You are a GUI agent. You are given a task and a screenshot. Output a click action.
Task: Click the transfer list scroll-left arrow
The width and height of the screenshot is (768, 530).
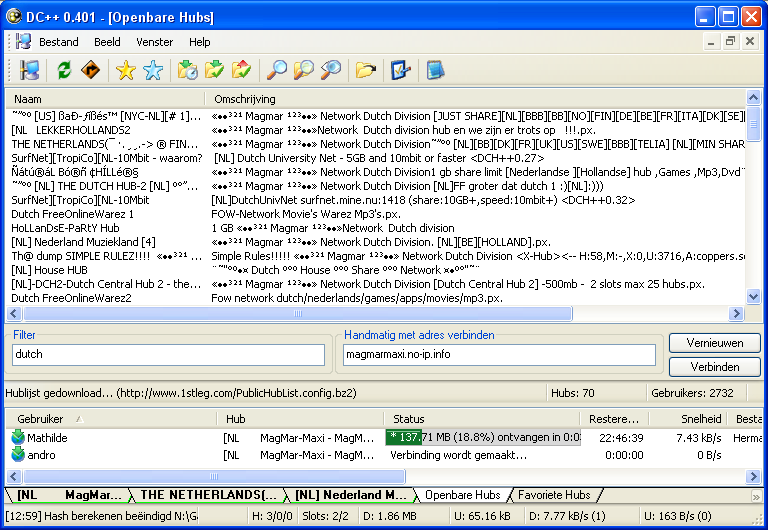click(13, 476)
